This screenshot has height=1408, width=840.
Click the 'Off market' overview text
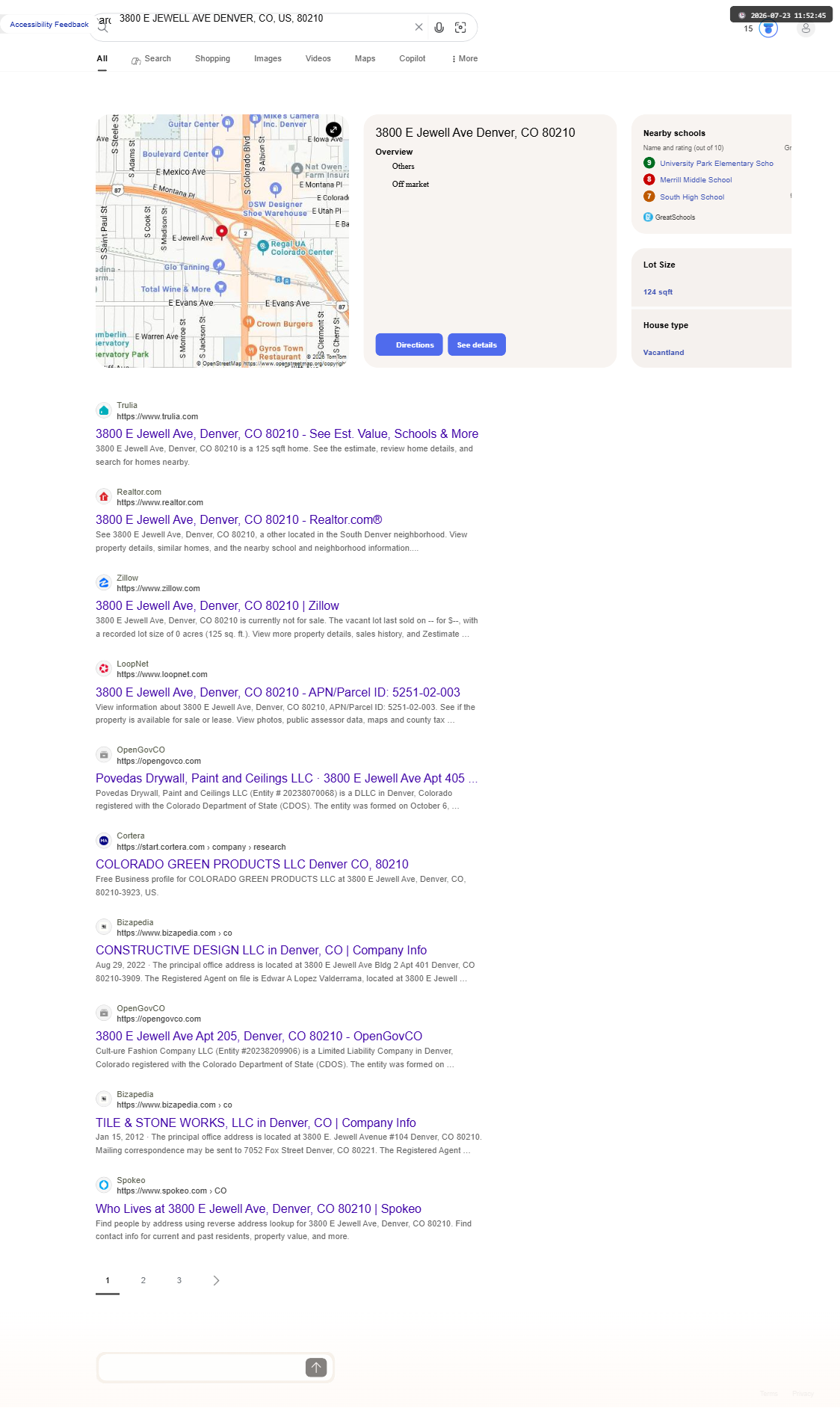tap(410, 185)
